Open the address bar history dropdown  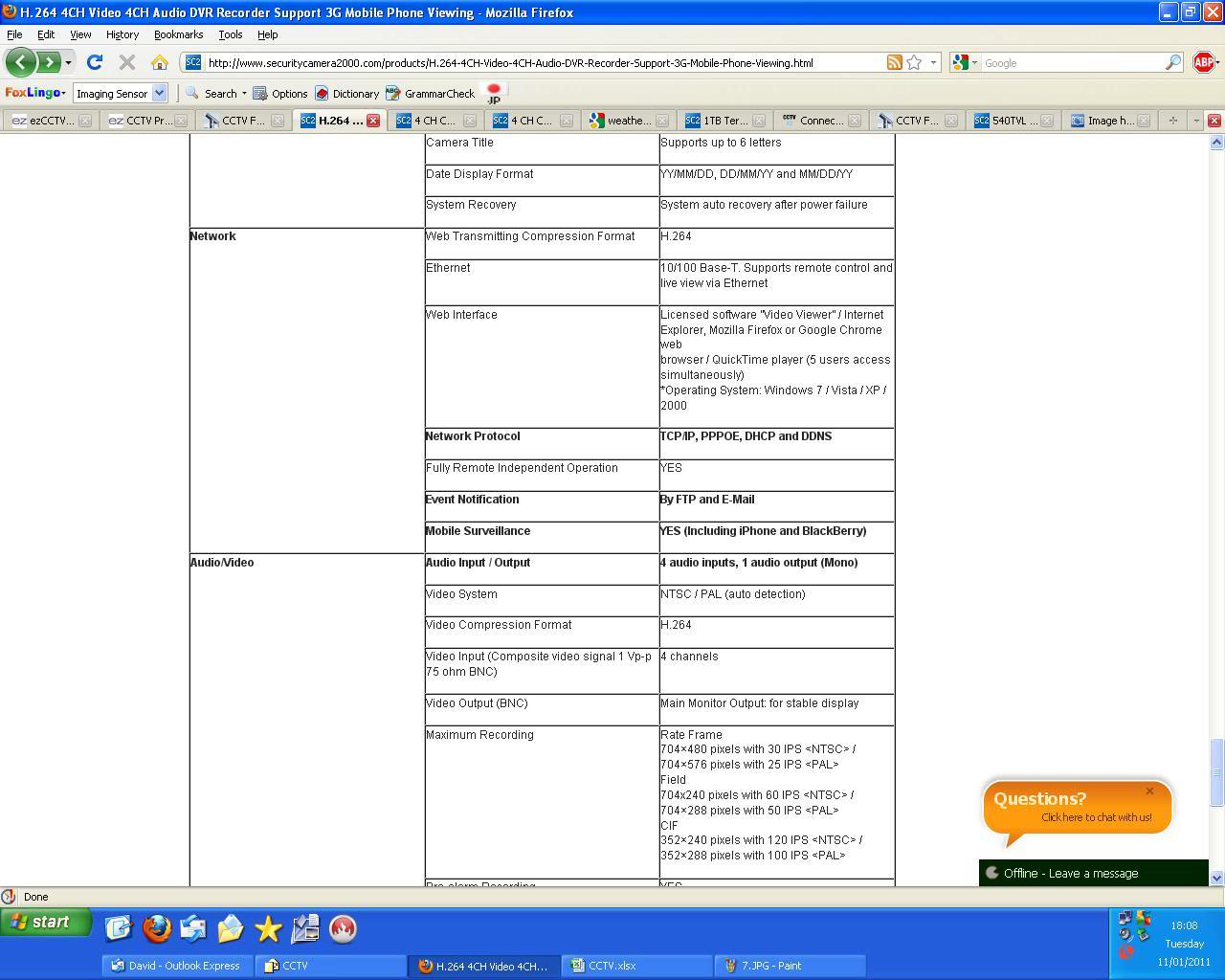click(x=933, y=62)
